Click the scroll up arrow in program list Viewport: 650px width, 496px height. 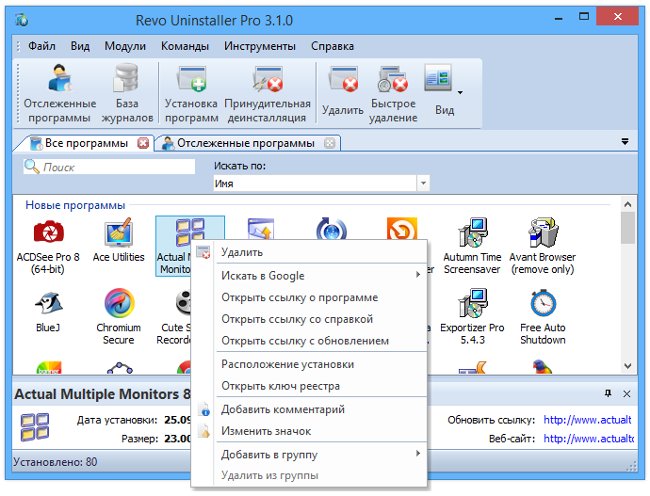click(x=628, y=204)
